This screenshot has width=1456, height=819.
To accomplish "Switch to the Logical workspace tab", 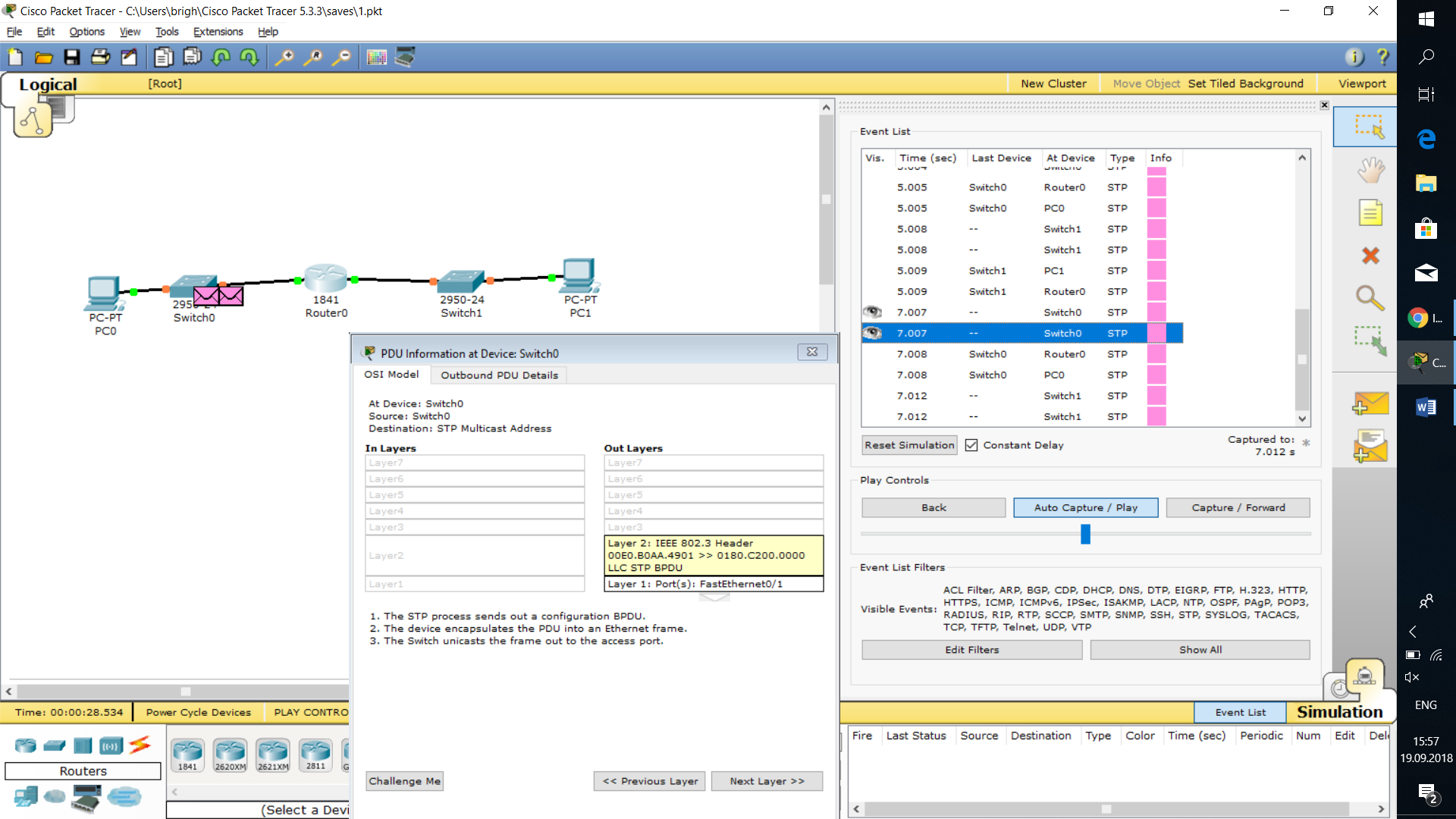I will [x=48, y=84].
